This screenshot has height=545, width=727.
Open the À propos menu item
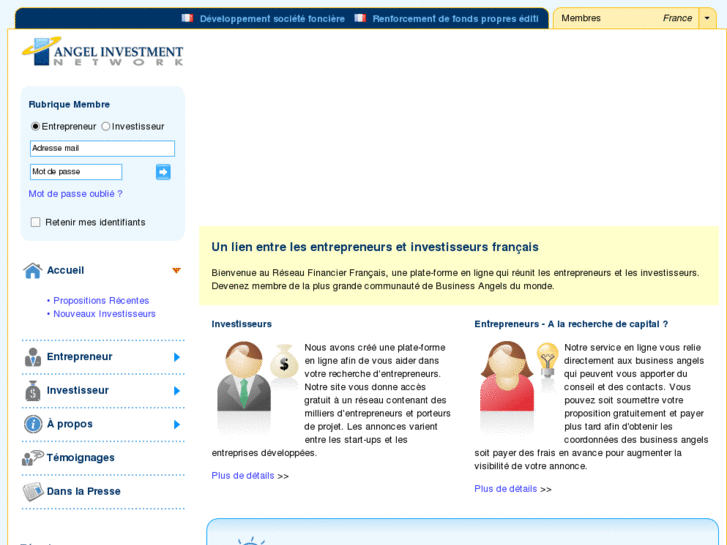70,424
